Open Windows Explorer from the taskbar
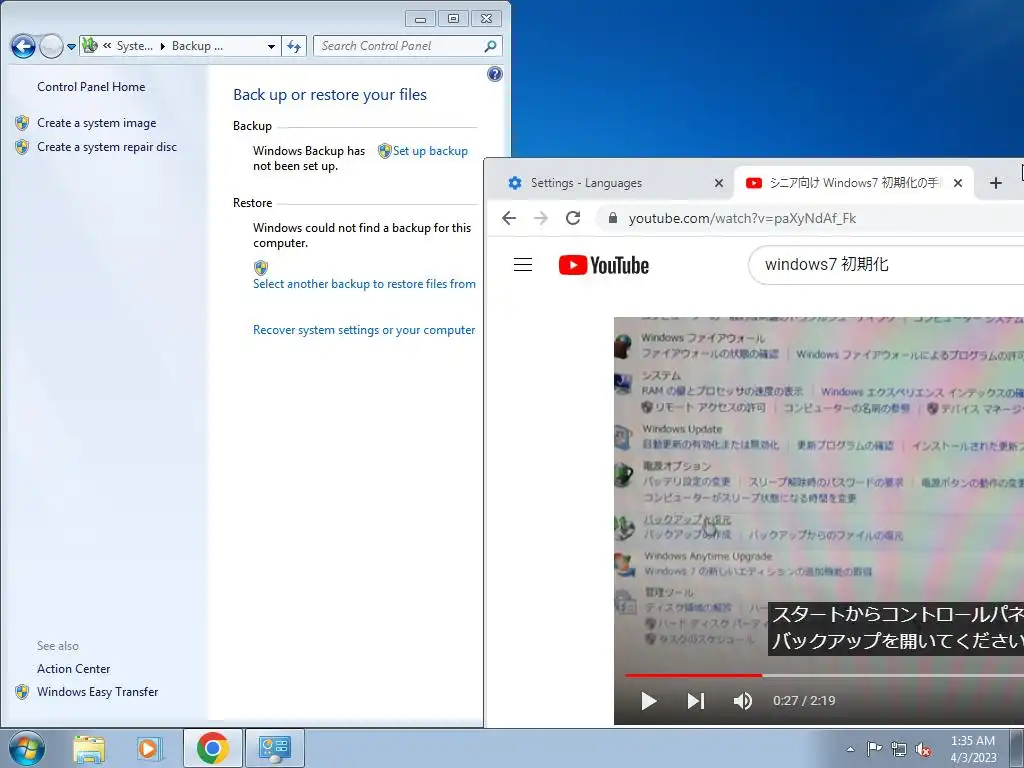This screenshot has height=768, width=1024. (89, 748)
